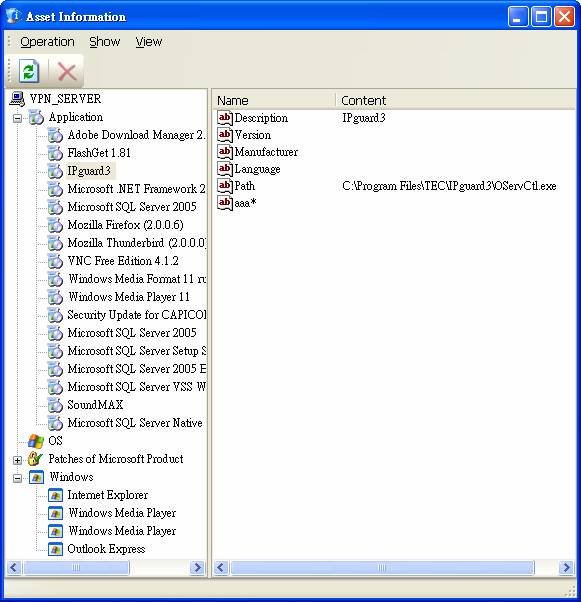Collapse the Application tree node
The width and height of the screenshot is (581, 602).
[x=17, y=118]
